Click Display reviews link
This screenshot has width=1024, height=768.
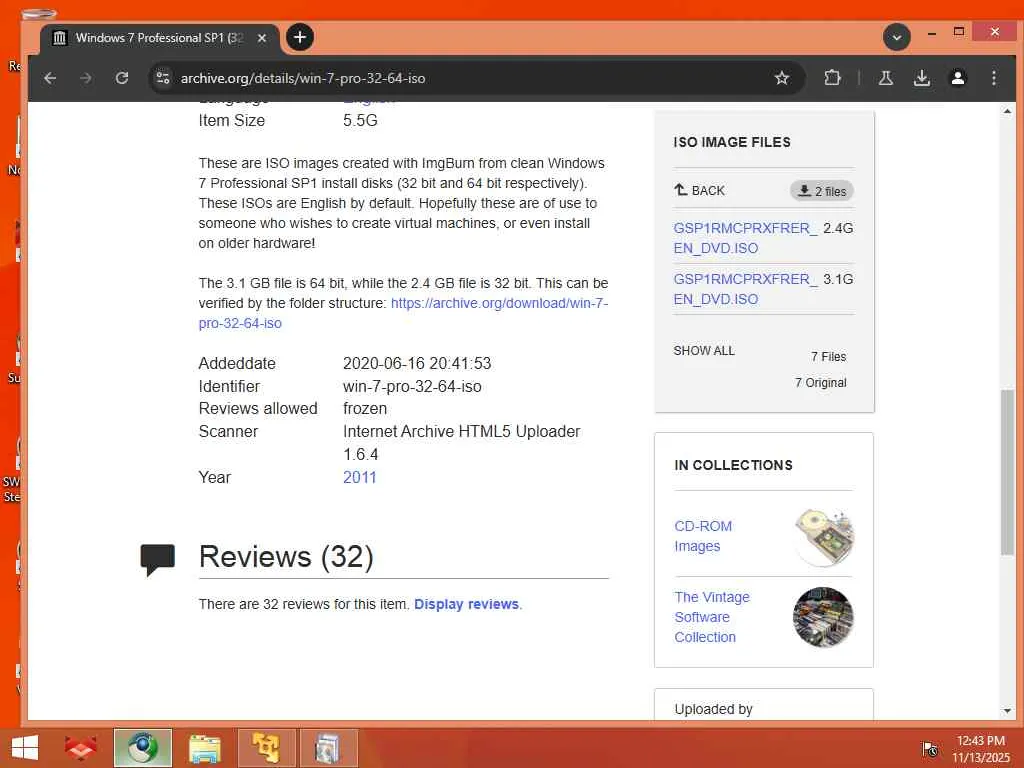click(x=466, y=604)
